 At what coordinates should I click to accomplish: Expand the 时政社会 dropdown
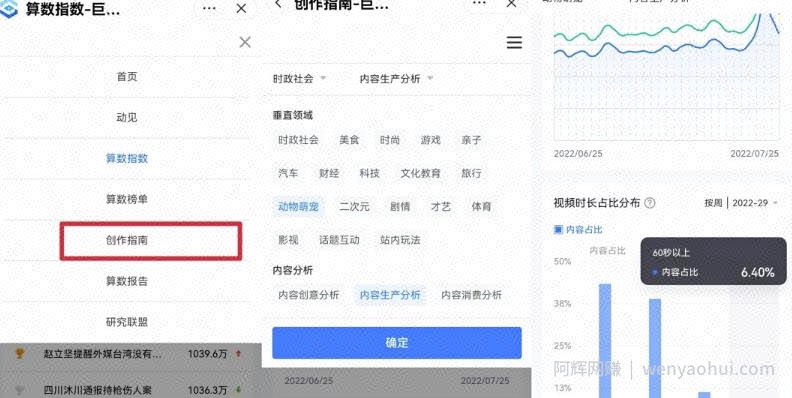click(299, 79)
